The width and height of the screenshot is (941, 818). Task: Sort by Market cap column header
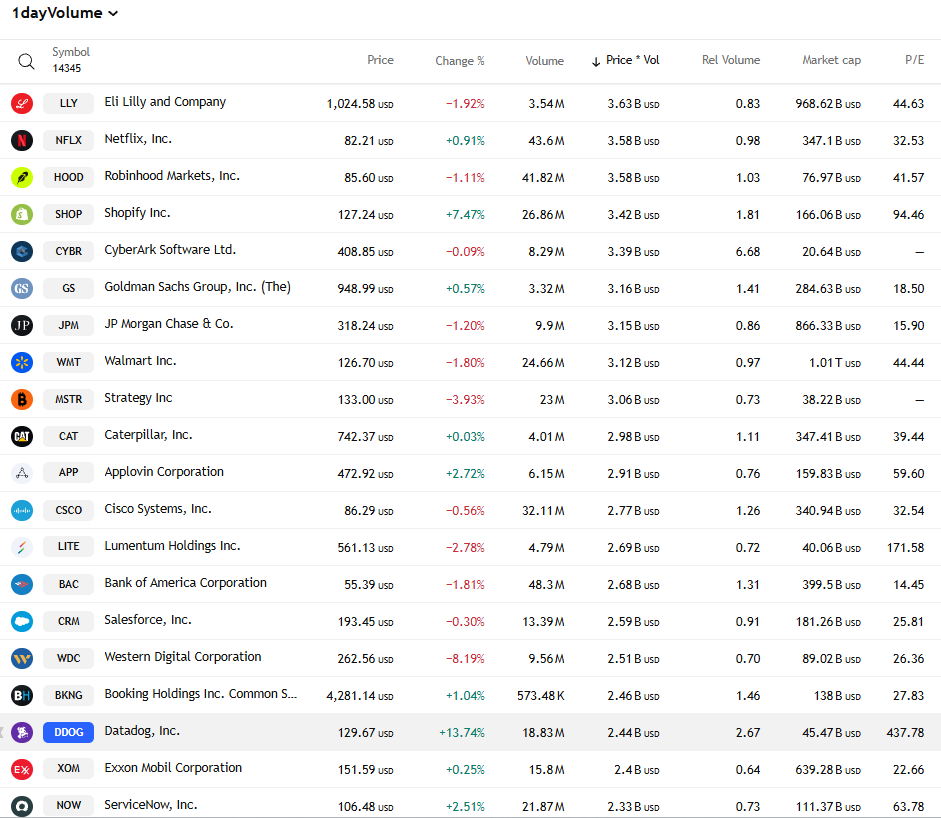point(831,60)
